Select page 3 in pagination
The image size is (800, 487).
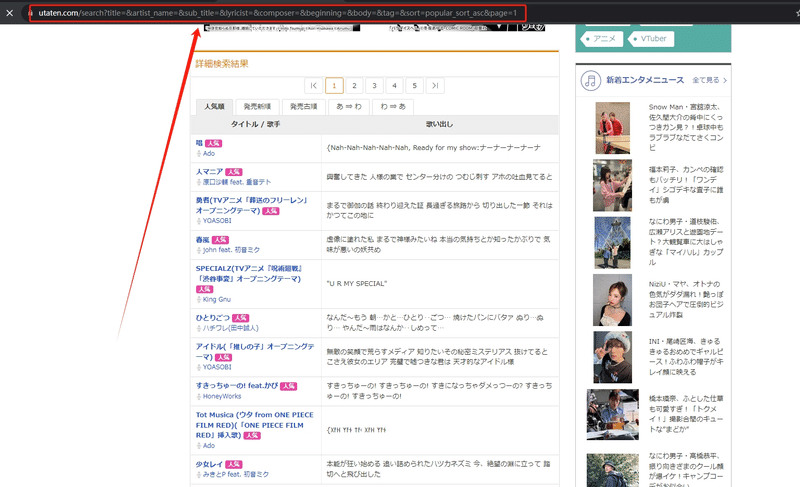tap(374, 86)
